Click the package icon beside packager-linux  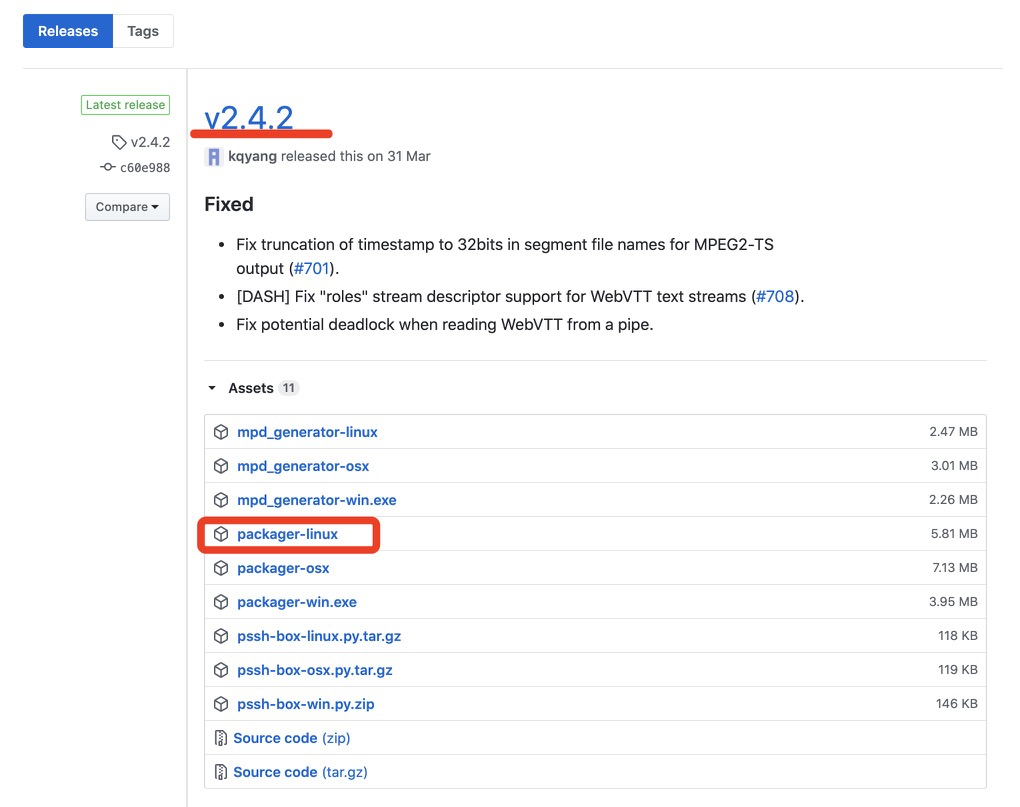221,534
